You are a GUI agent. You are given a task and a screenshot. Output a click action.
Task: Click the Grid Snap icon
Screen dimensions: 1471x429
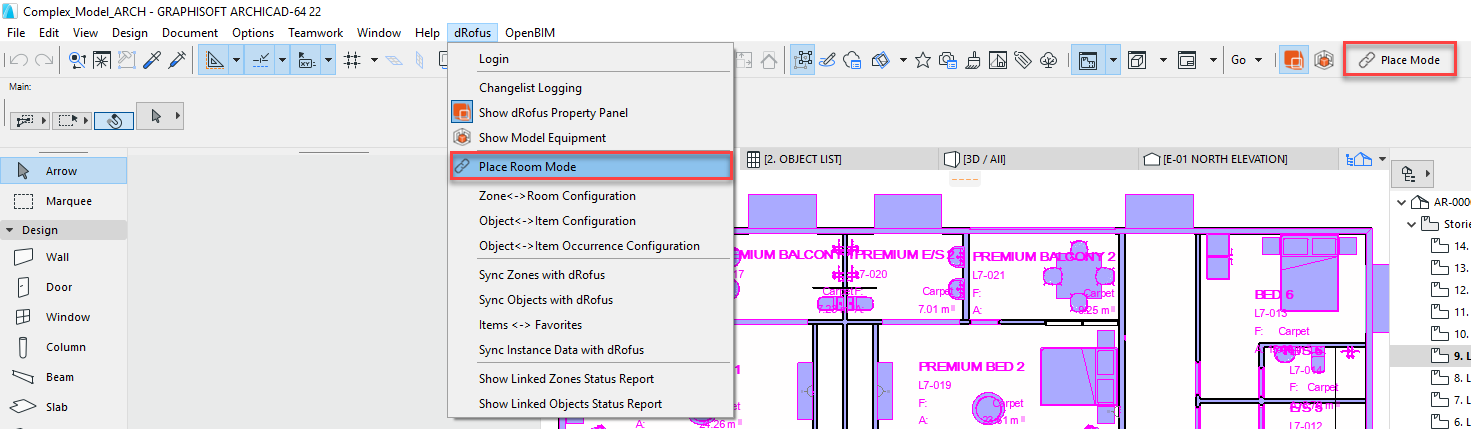tap(352, 60)
